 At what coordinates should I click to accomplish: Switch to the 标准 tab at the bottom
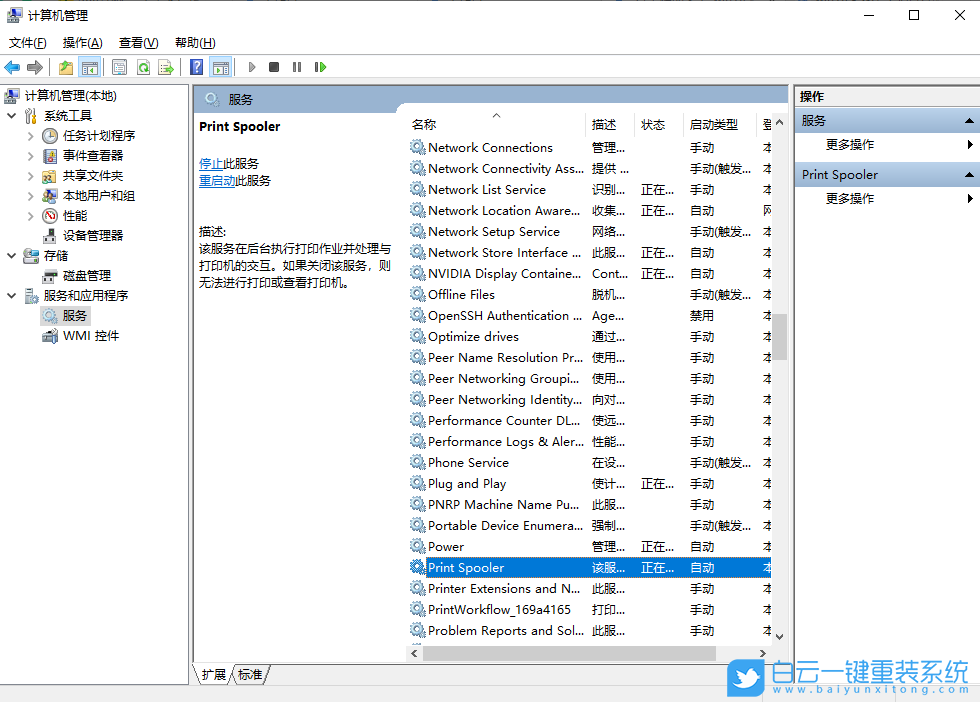point(248,675)
